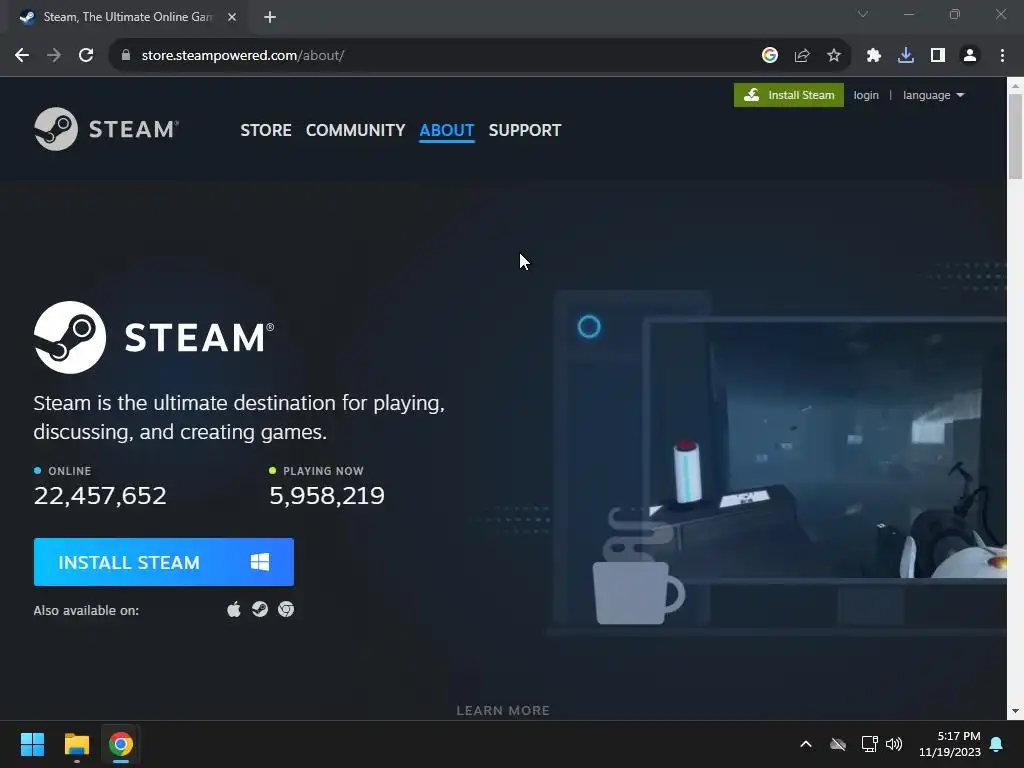1024x768 pixels.
Task: Open File Explorer from the taskbar
Action: coord(76,744)
